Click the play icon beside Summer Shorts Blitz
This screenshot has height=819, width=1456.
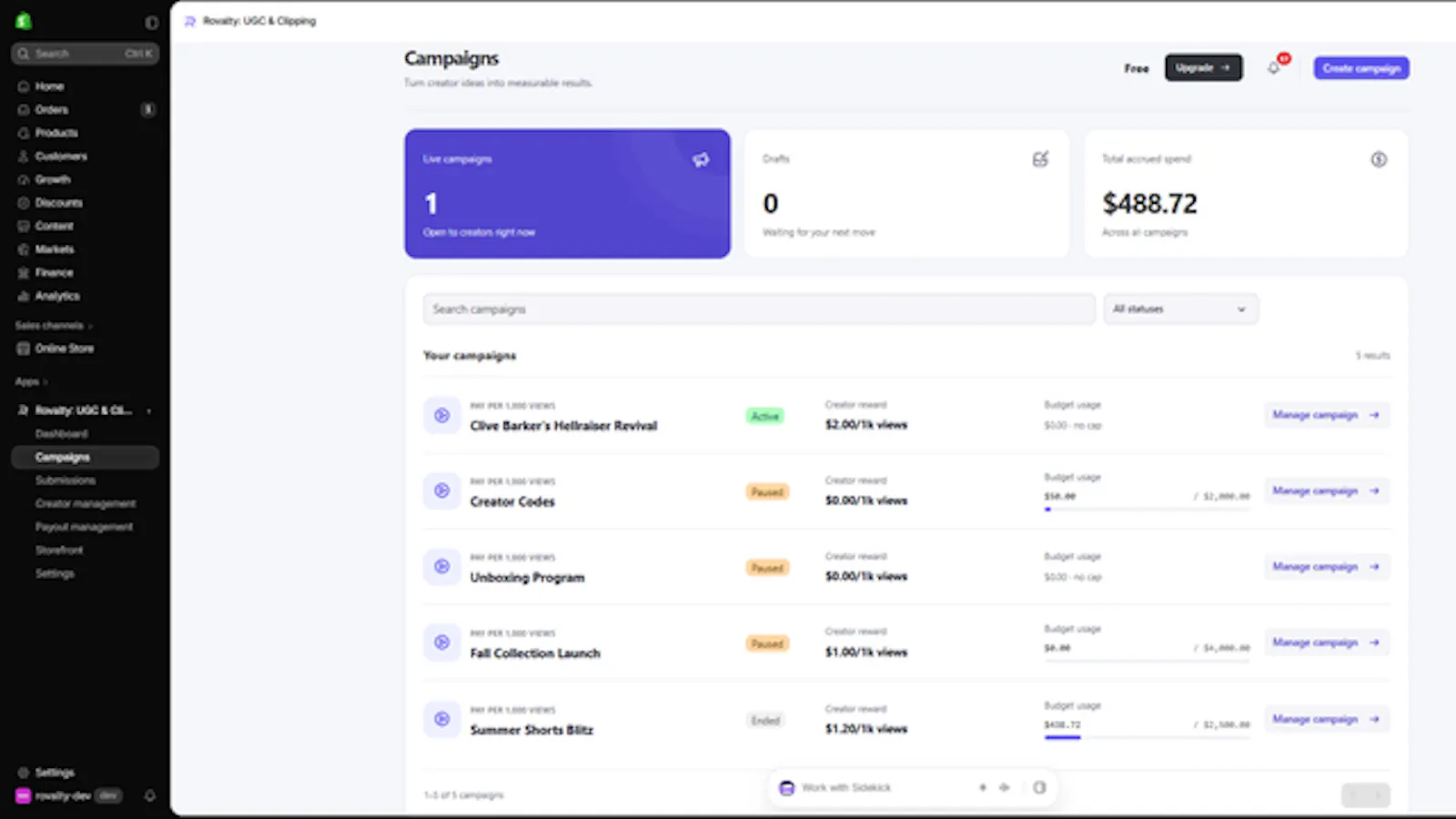[441, 719]
